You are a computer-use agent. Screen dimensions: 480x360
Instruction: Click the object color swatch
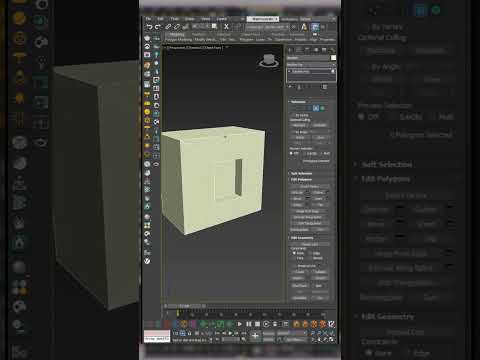[x=333, y=58]
